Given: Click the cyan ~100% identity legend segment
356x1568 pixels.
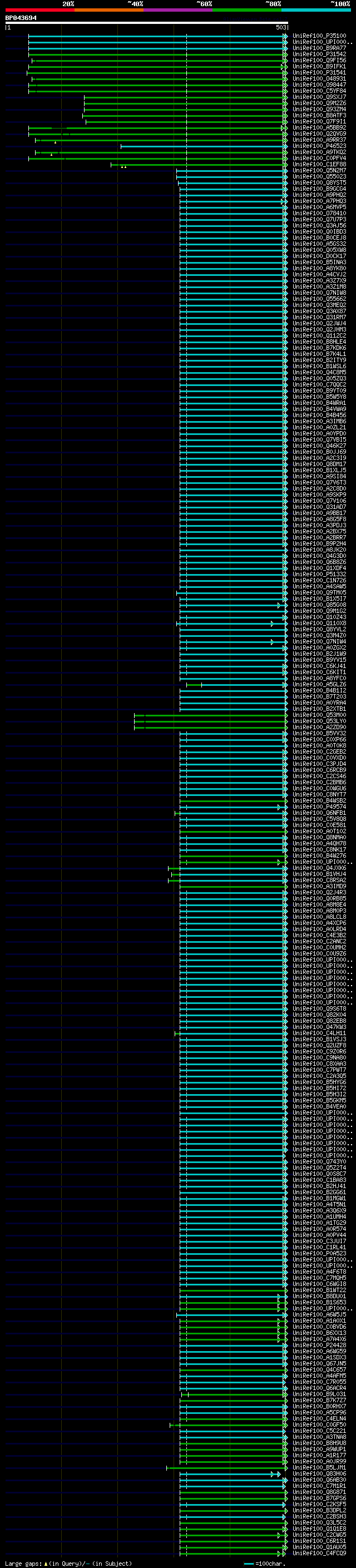Looking at the screenshot, I should click(x=317, y=11).
